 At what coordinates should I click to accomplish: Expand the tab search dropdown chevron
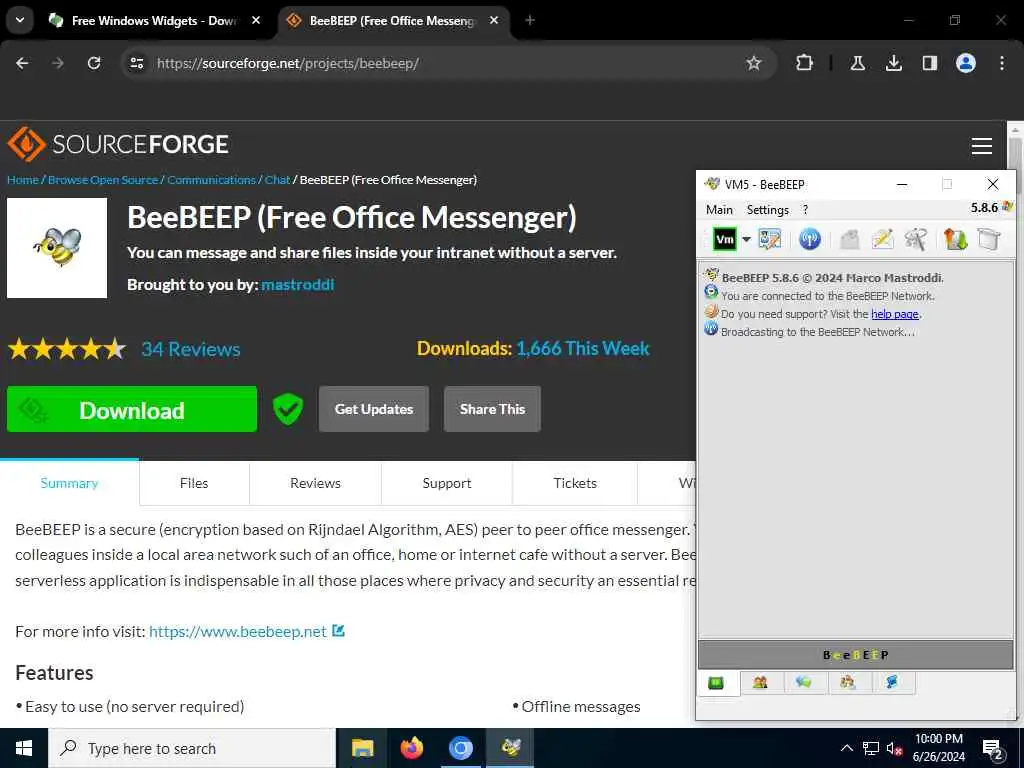(20, 20)
